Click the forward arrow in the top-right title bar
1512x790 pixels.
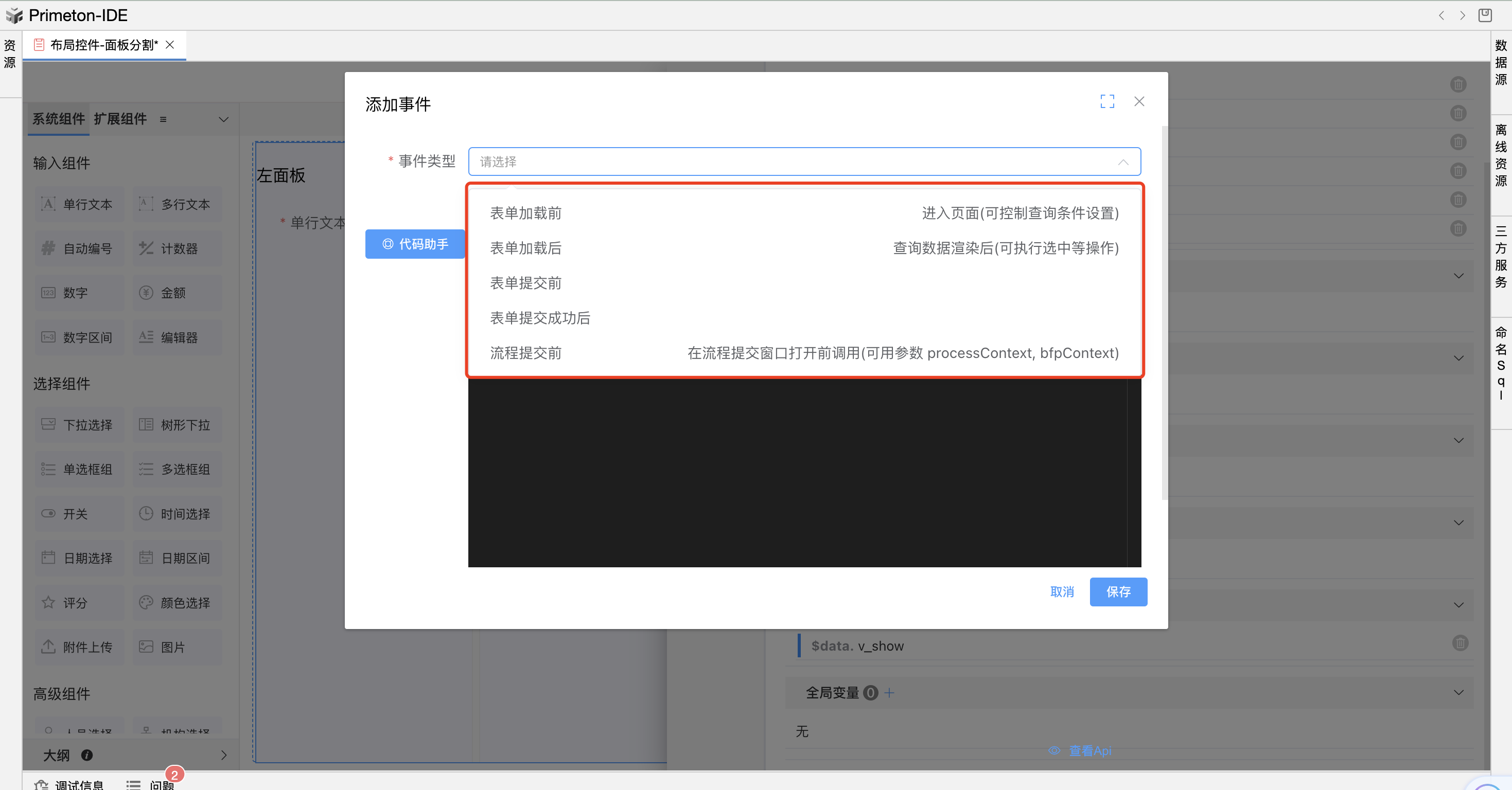(1462, 16)
